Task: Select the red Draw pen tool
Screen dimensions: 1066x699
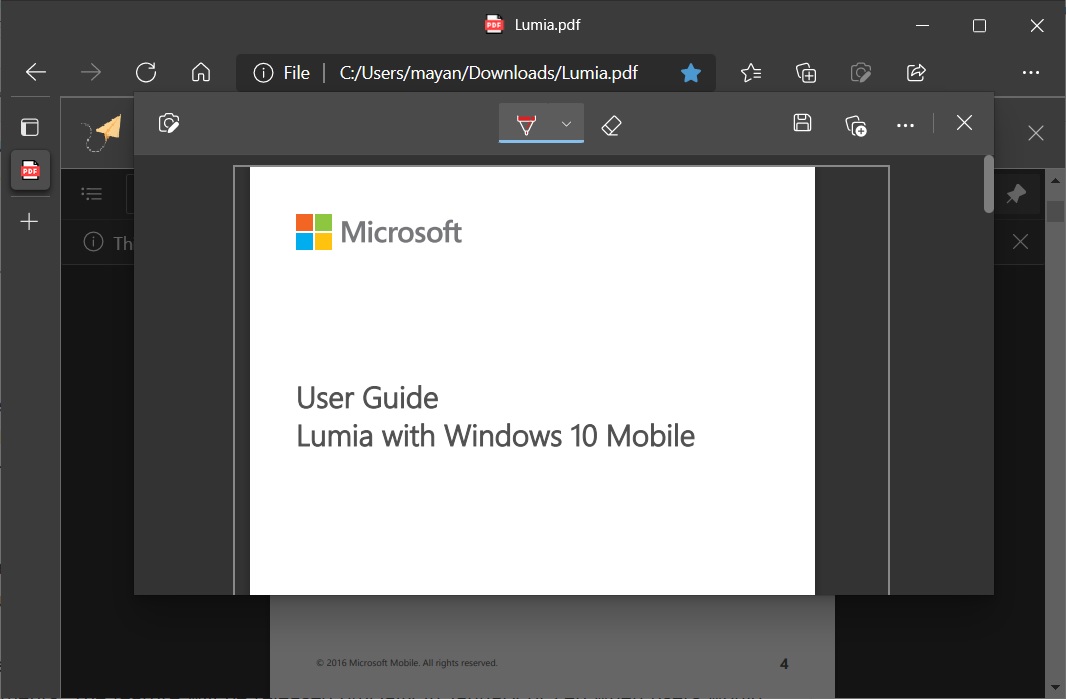Action: (x=526, y=124)
